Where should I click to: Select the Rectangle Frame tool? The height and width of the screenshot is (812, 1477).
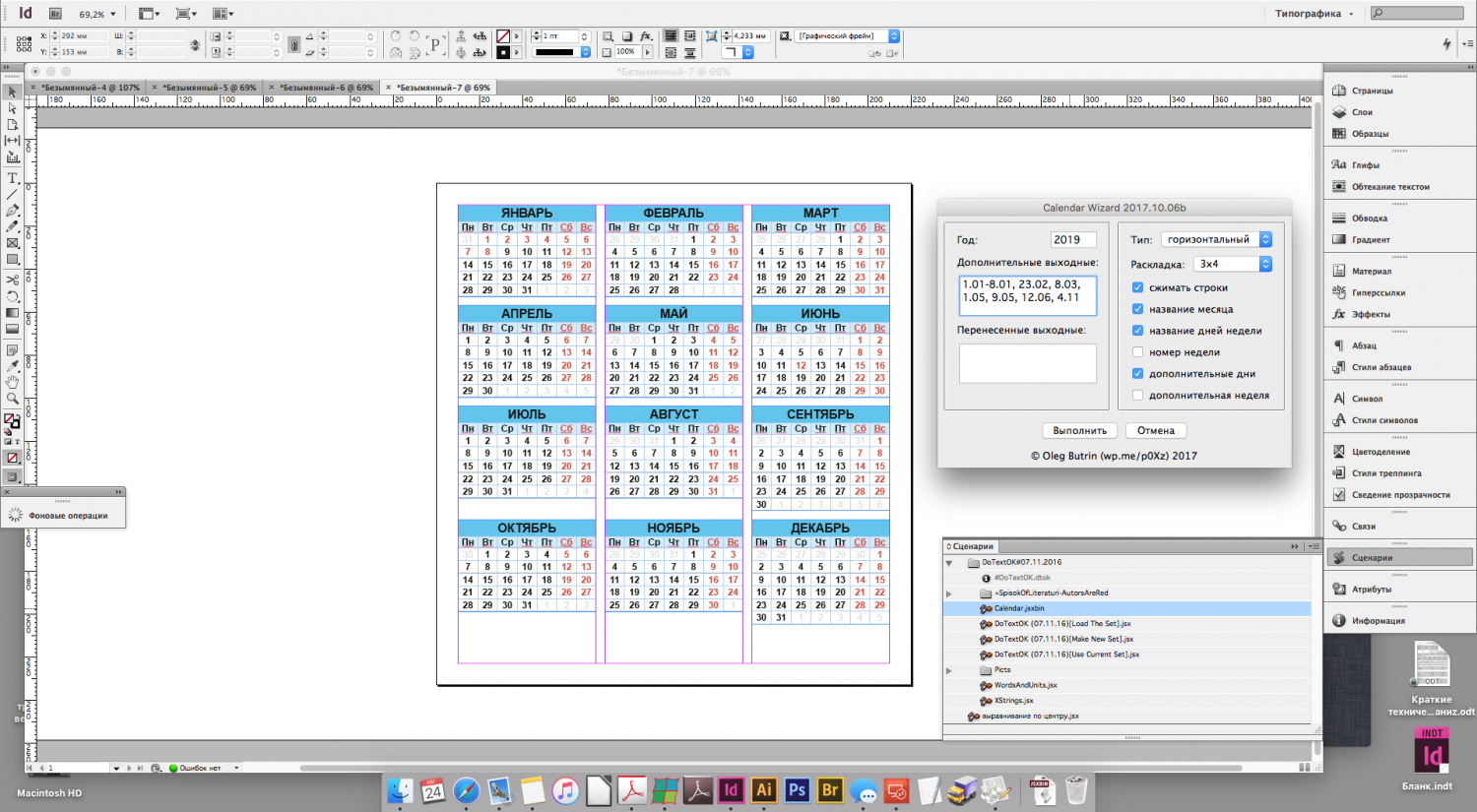pos(13,243)
